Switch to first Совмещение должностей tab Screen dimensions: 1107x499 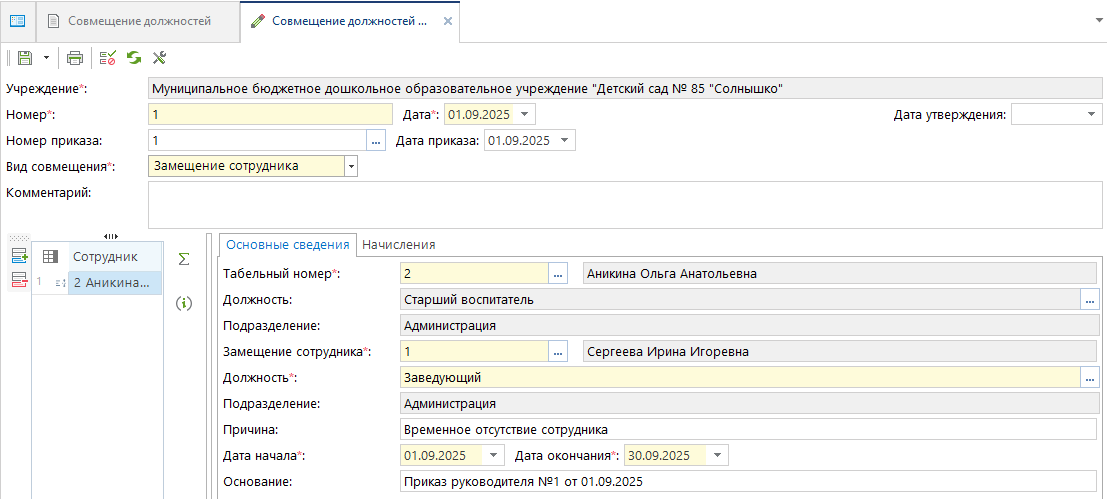click(x=139, y=21)
